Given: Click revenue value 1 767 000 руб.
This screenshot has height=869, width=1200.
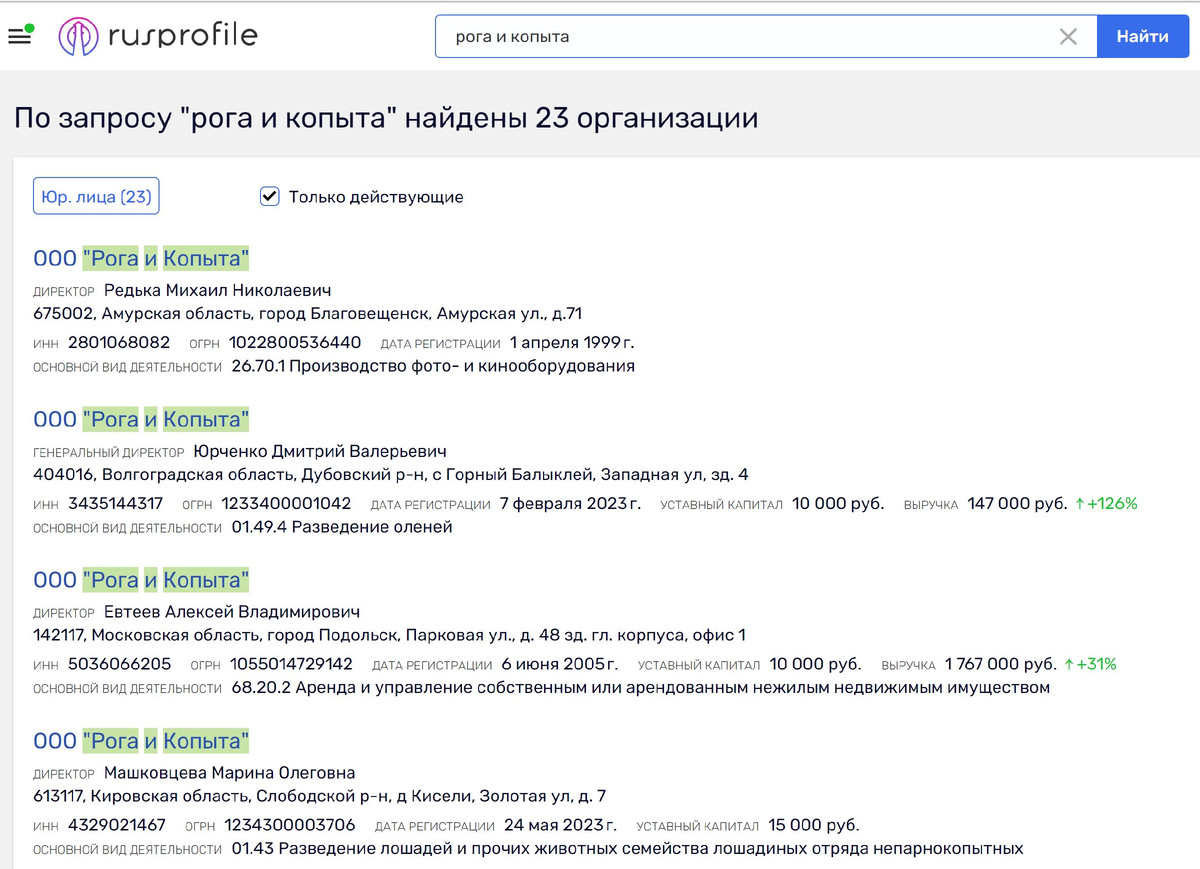Looking at the screenshot, I should coord(1000,664).
